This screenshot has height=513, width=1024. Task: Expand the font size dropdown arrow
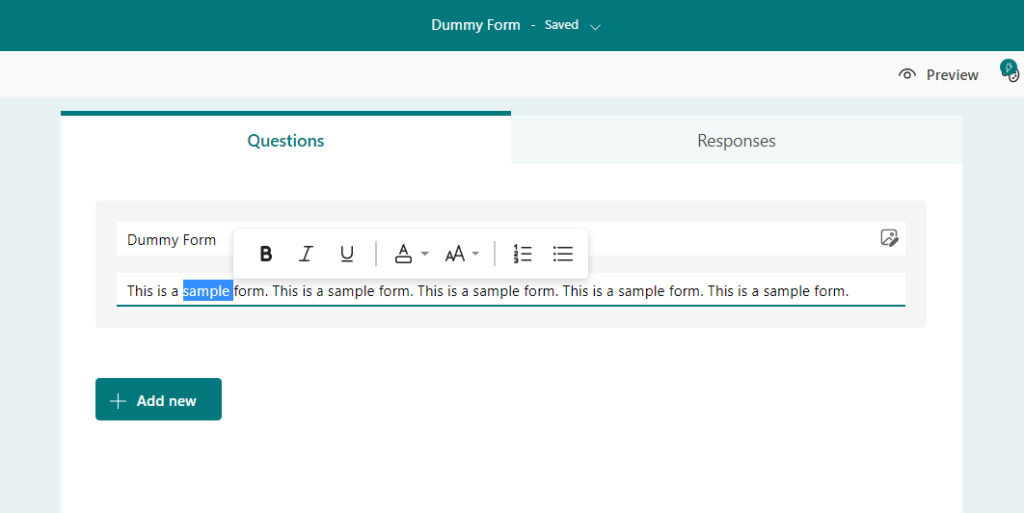click(x=475, y=253)
